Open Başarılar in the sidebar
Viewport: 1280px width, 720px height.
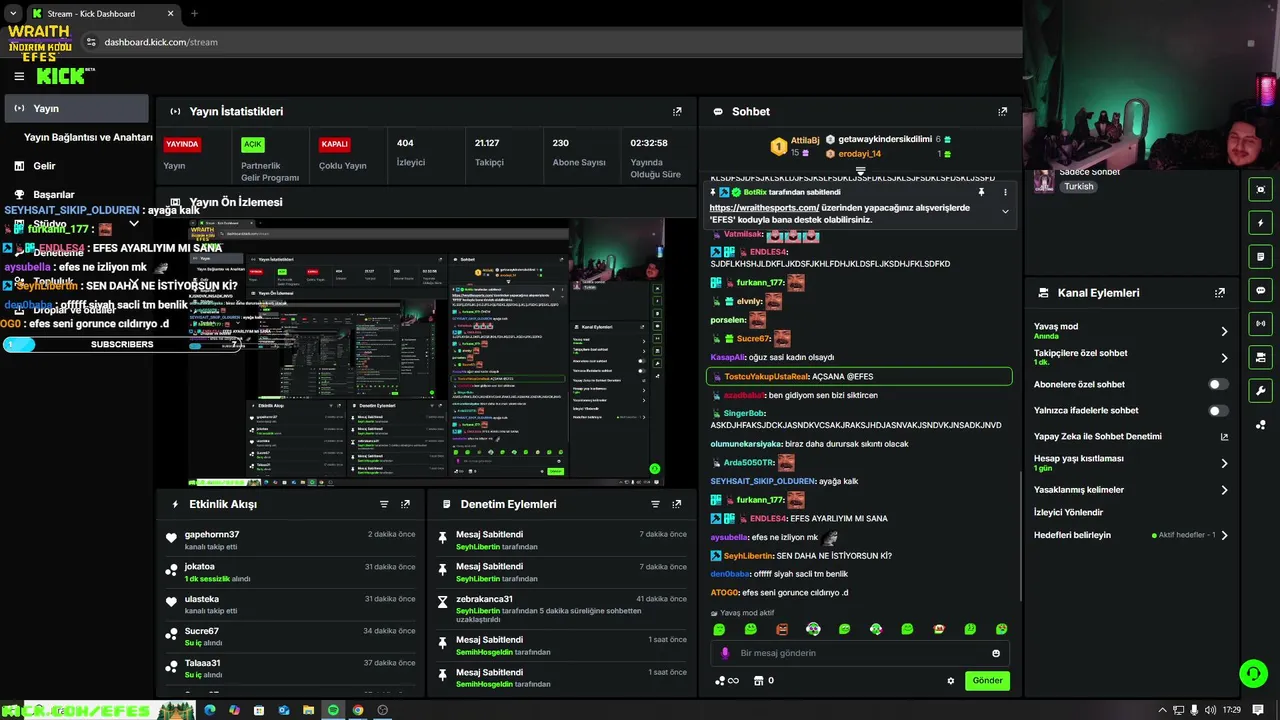[x=54, y=195]
